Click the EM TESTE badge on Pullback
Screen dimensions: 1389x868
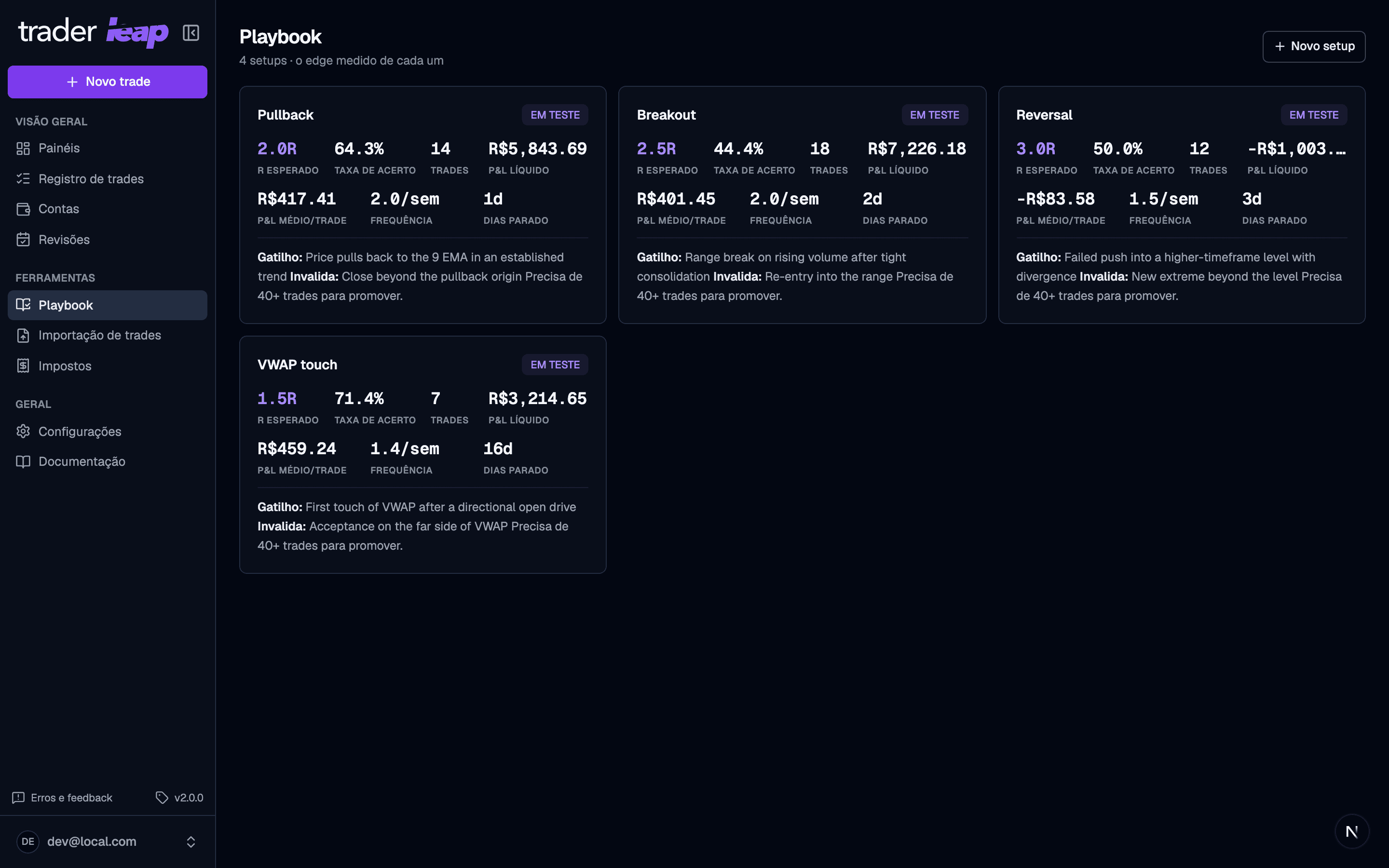555,115
